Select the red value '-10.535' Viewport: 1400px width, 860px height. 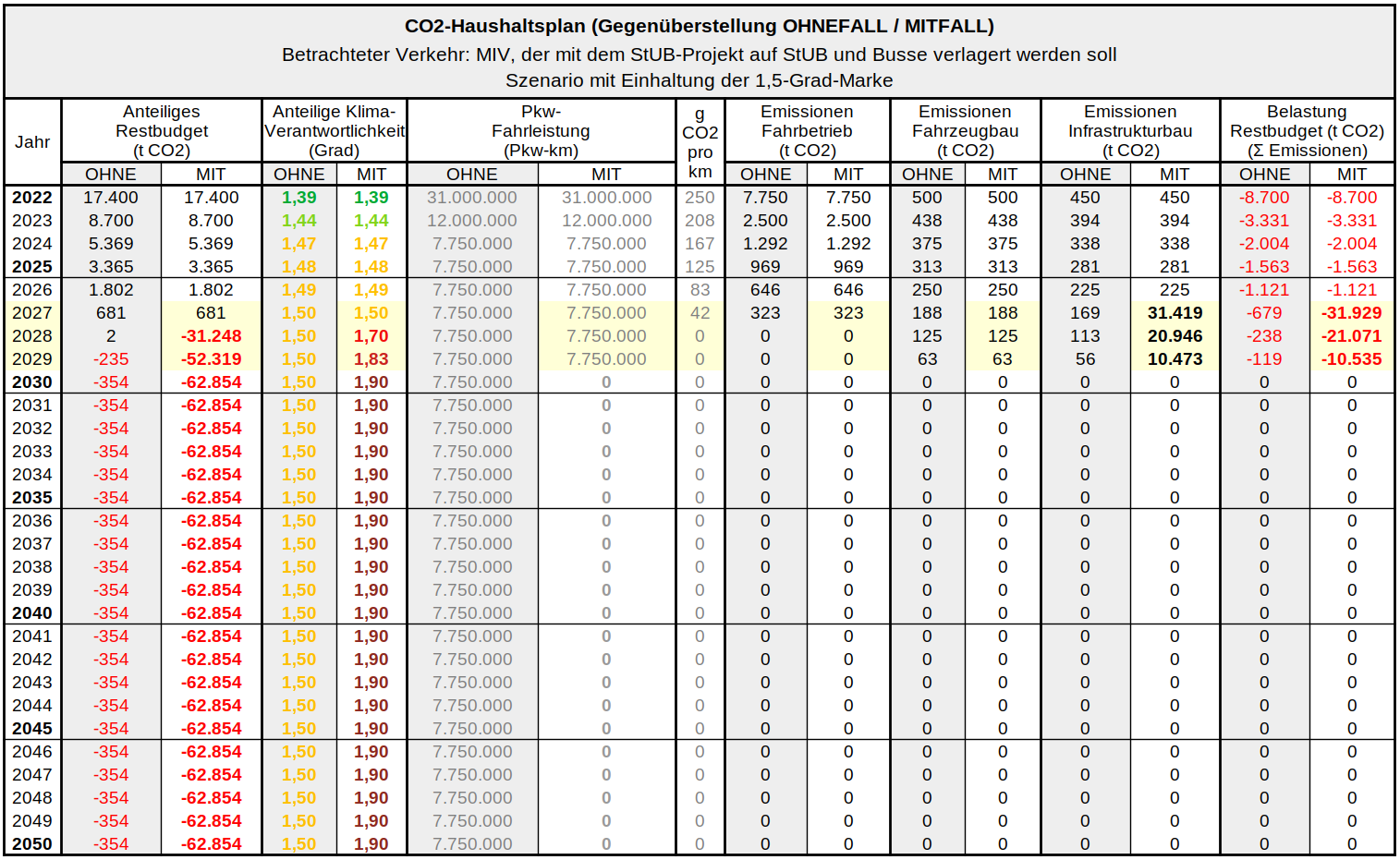point(1351,359)
